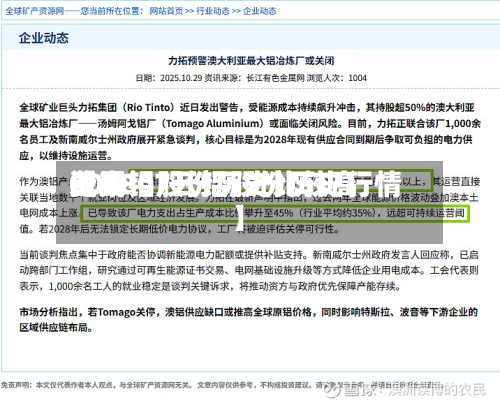Click the article title 力拓预警澳大利亚最大铝冶炼厂或关闭
500x405 pixels.
(251, 61)
